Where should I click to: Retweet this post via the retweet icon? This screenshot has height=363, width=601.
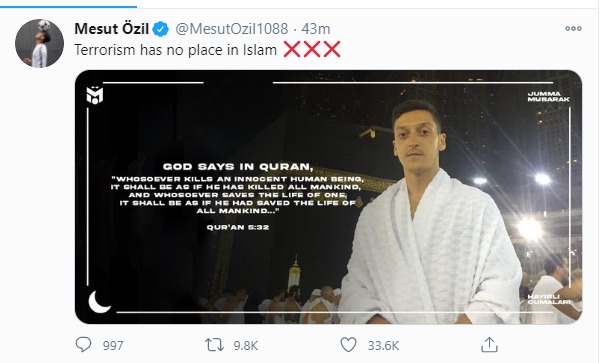click(214, 345)
